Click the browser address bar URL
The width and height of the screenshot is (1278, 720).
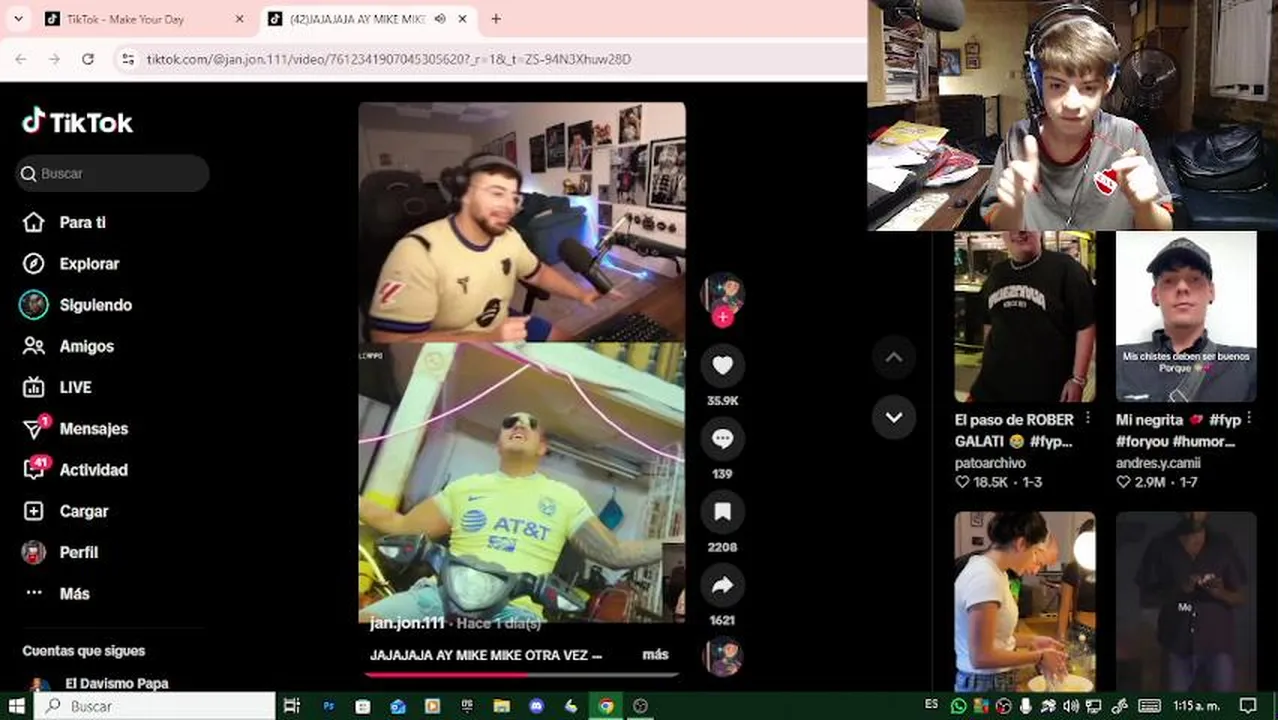[x=389, y=59]
